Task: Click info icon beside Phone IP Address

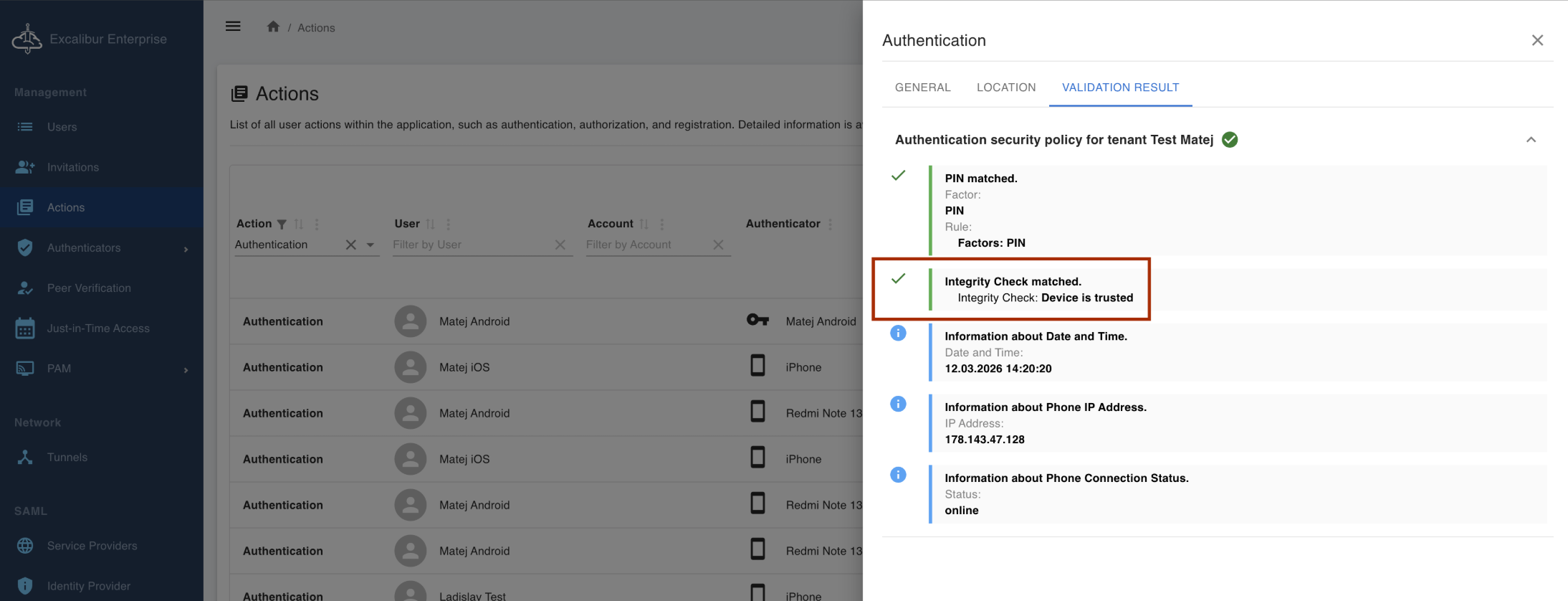Action: [x=898, y=404]
